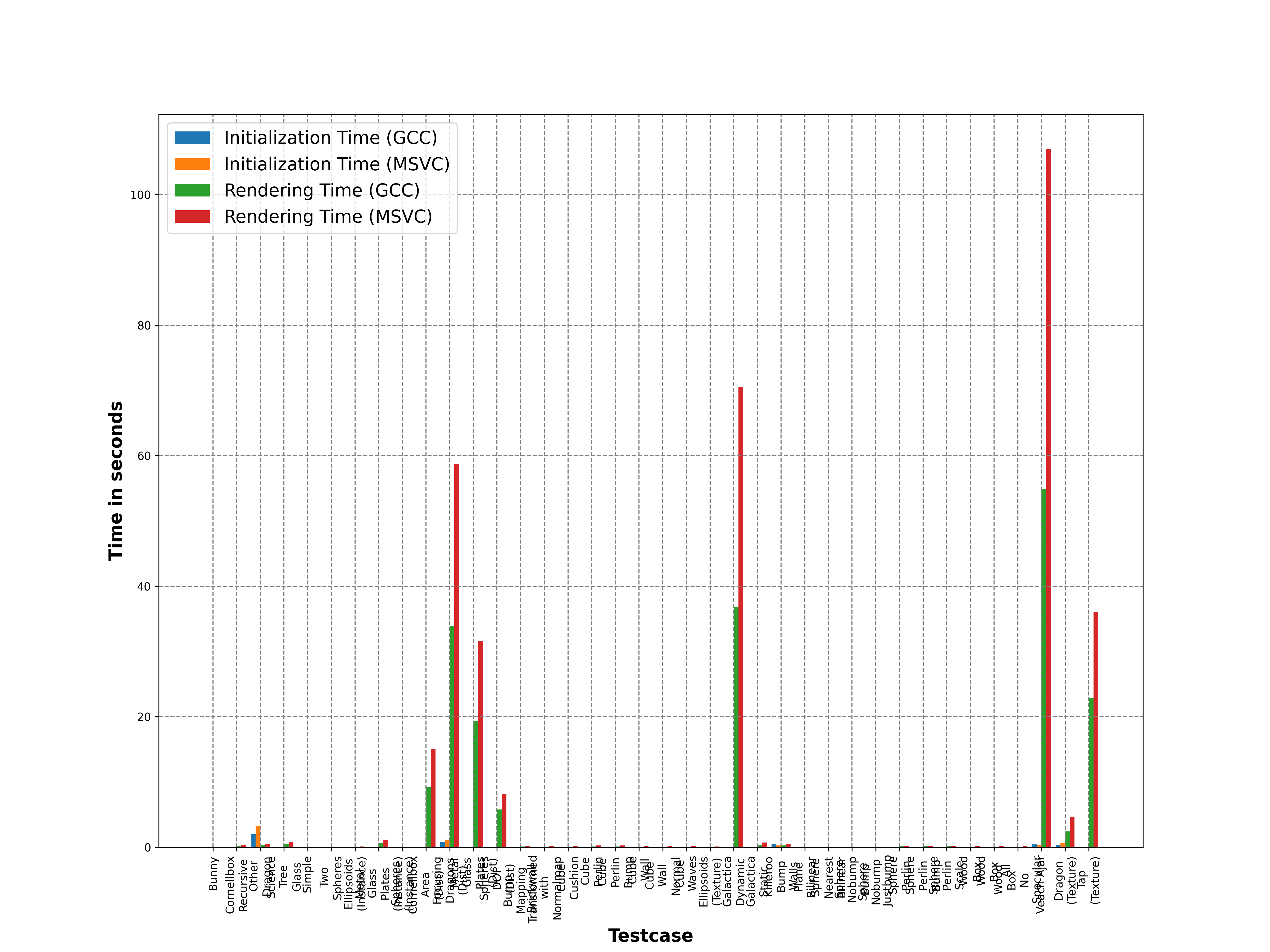
Task: Click the red Rendering Time (MSVC) legend swatch
Action: click(x=192, y=216)
